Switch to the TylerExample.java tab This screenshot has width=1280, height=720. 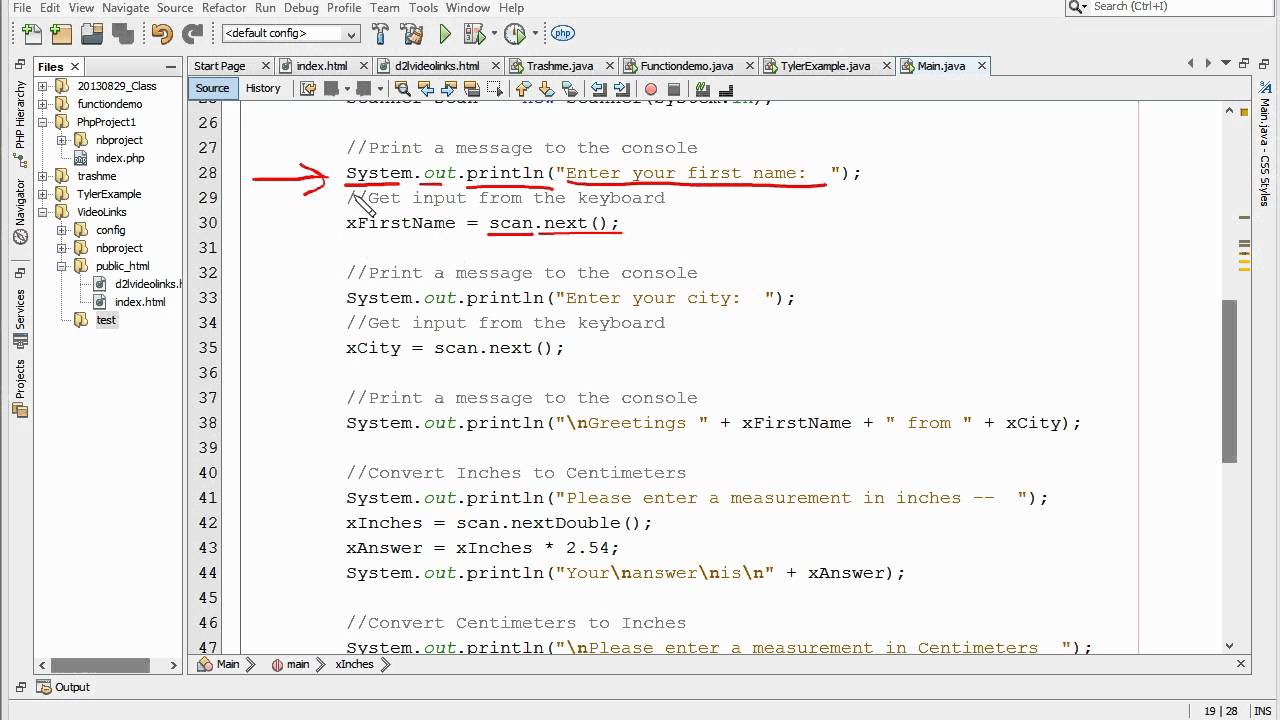tap(825, 66)
